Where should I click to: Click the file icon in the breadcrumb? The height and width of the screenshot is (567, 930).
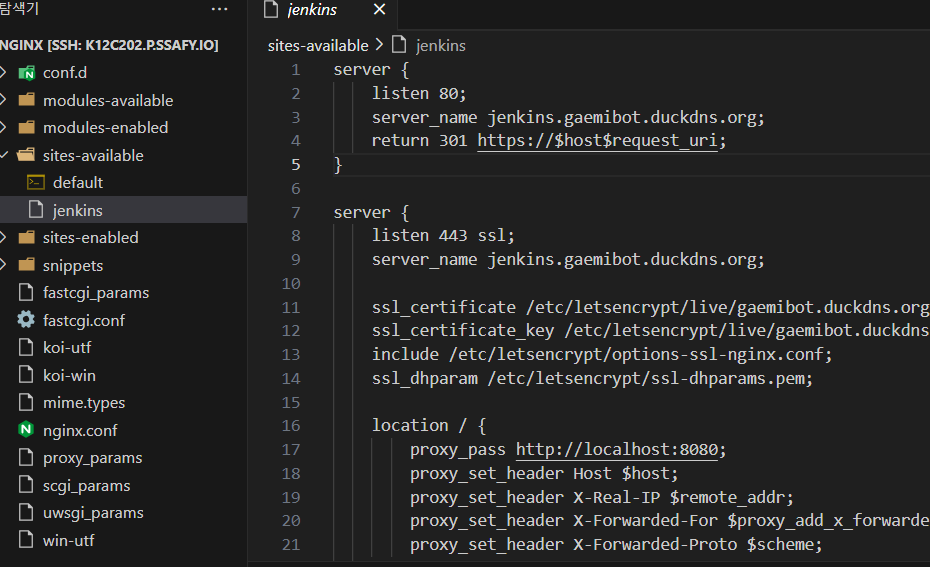click(x=399, y=44)
